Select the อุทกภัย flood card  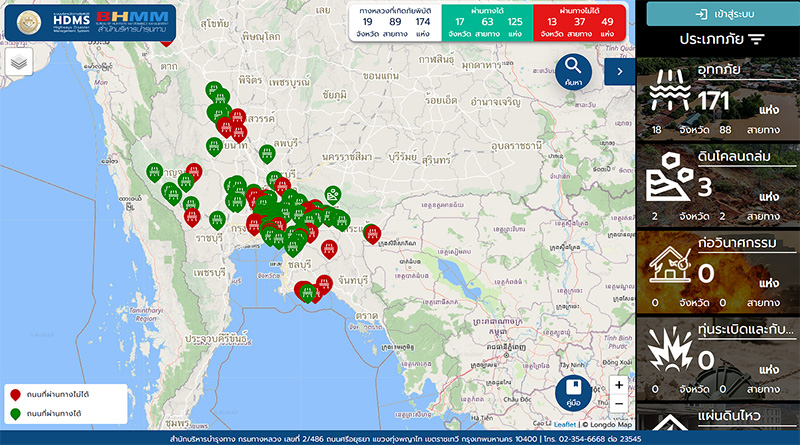click(718, 100)
